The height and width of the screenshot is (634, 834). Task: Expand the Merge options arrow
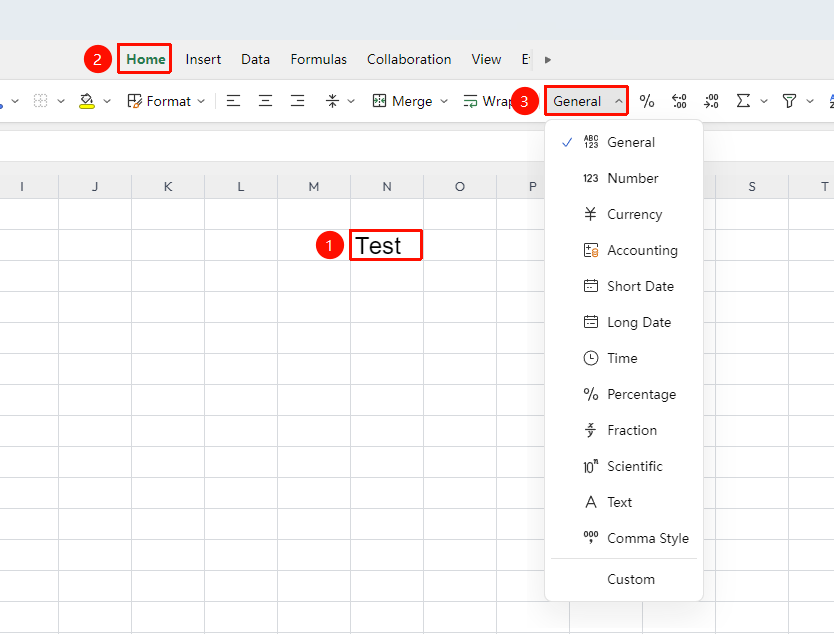[444, 101]
